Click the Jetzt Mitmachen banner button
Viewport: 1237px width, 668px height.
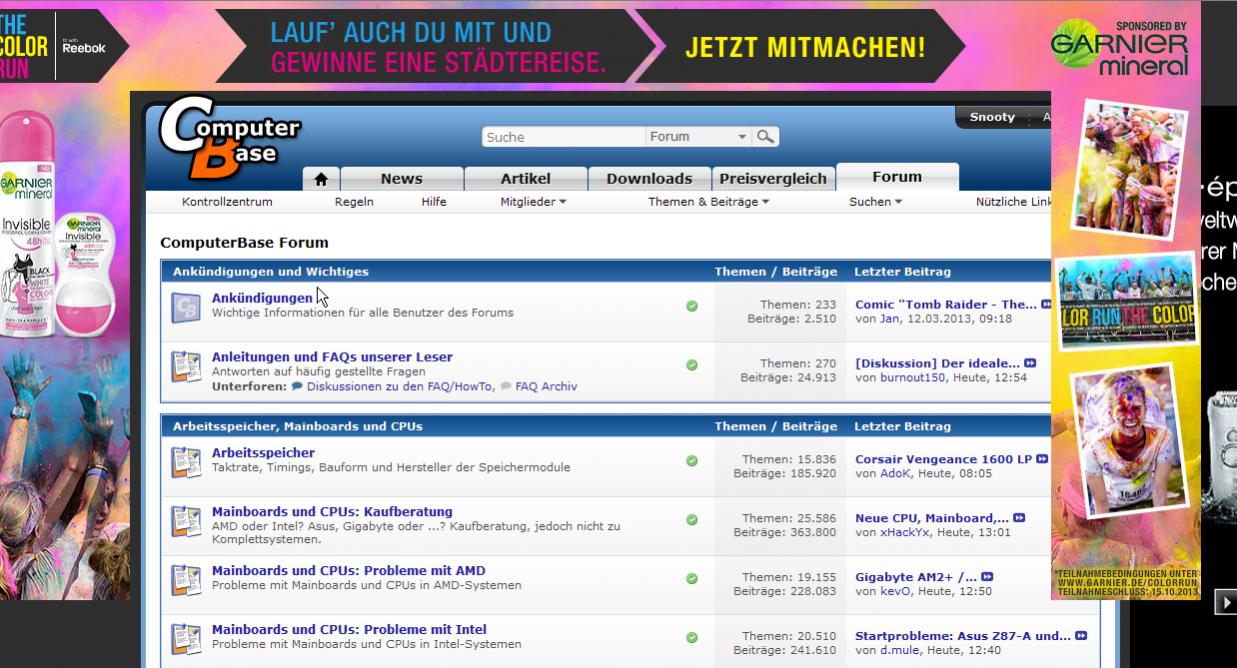805,46
